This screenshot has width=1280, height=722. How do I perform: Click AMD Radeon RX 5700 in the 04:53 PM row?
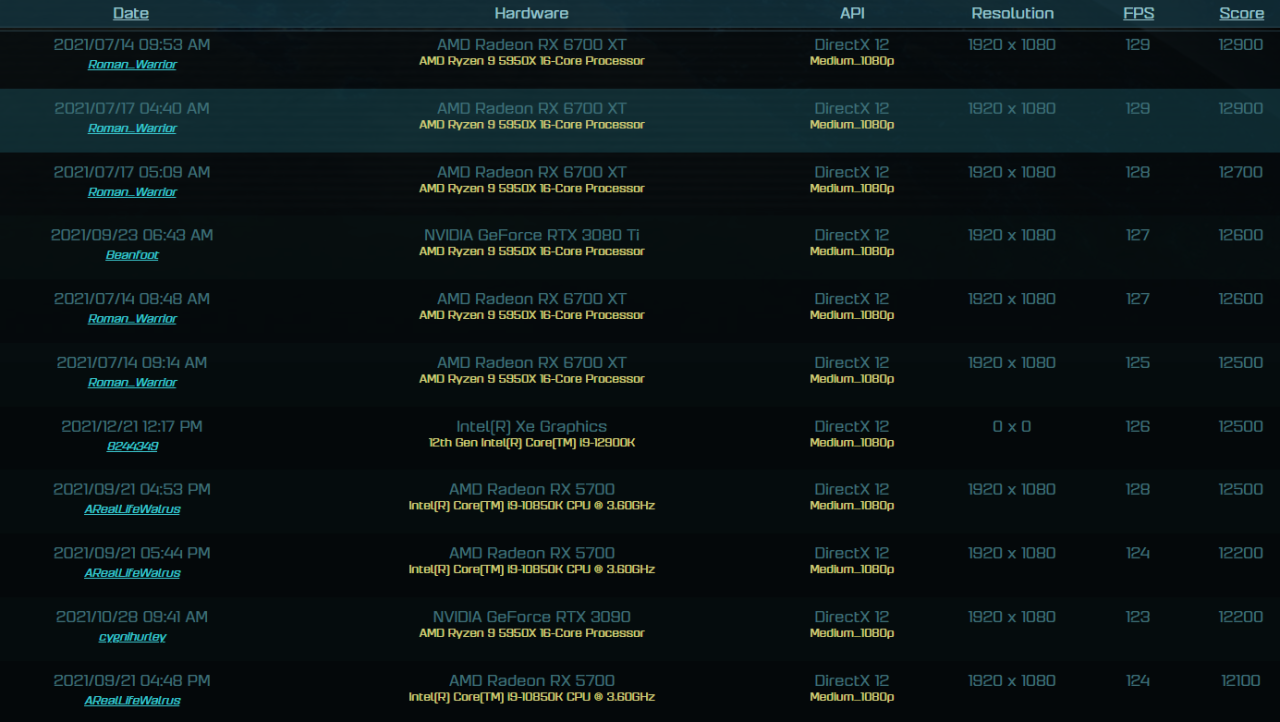coord(531,489)
